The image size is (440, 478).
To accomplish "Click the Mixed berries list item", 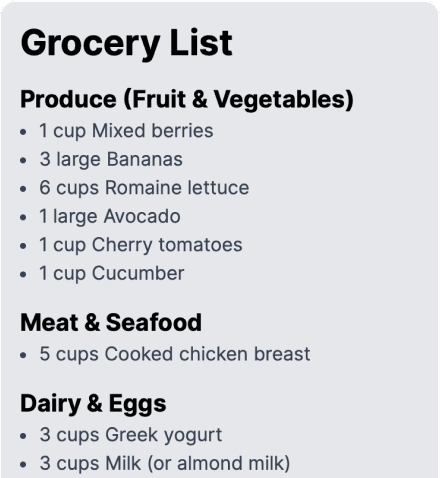I will (126, 131).
